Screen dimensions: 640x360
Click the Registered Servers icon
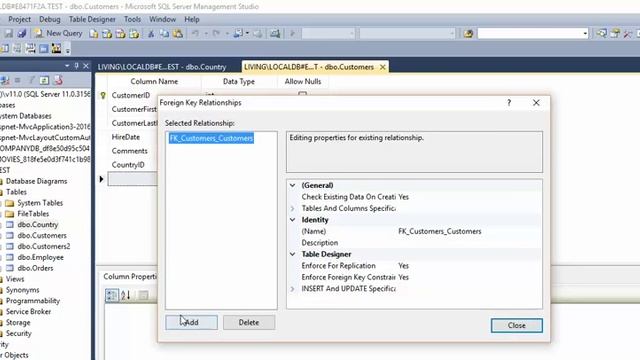click(601, 33)
